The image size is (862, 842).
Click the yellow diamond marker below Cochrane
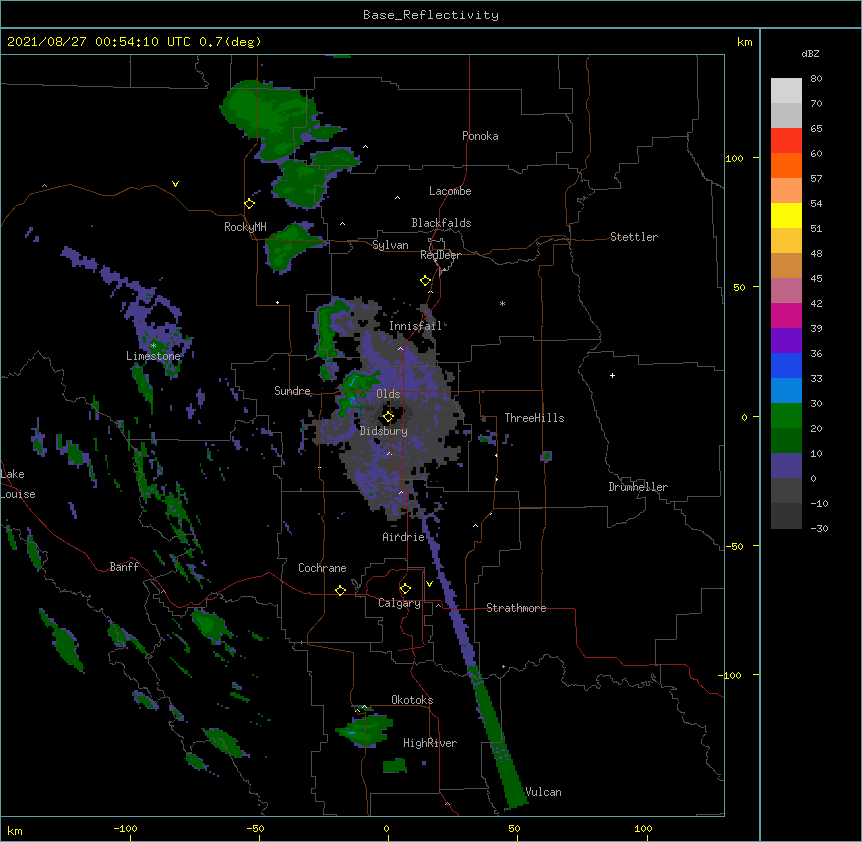pyautogui.click(x=340, y=590)
